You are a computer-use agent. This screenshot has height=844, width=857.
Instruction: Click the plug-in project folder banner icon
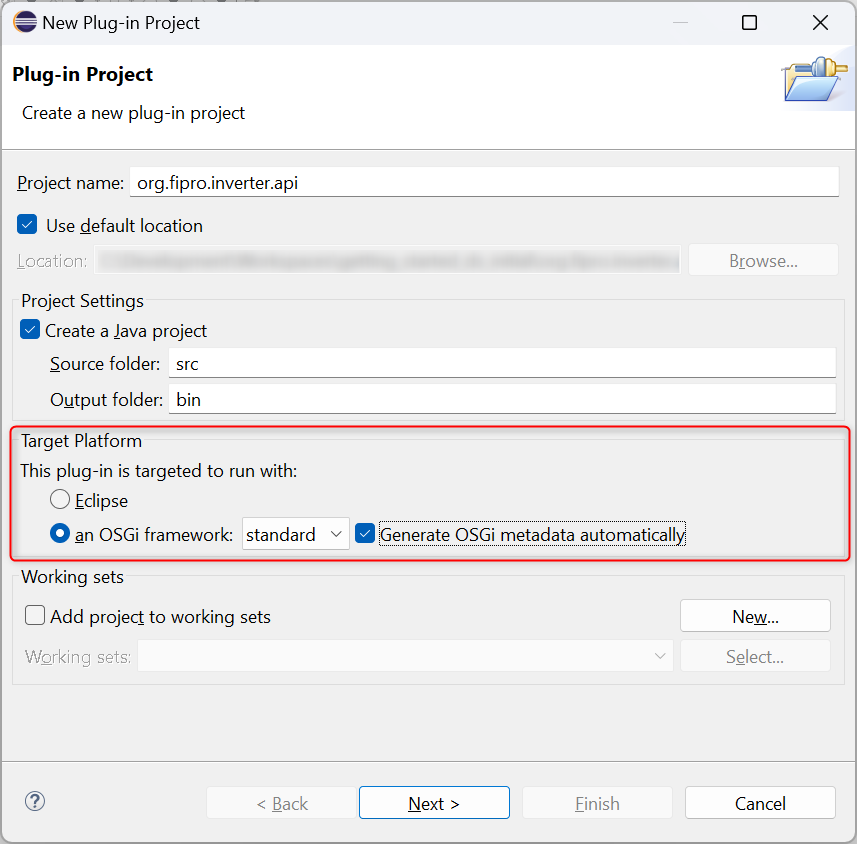click(x=814, y=79)
